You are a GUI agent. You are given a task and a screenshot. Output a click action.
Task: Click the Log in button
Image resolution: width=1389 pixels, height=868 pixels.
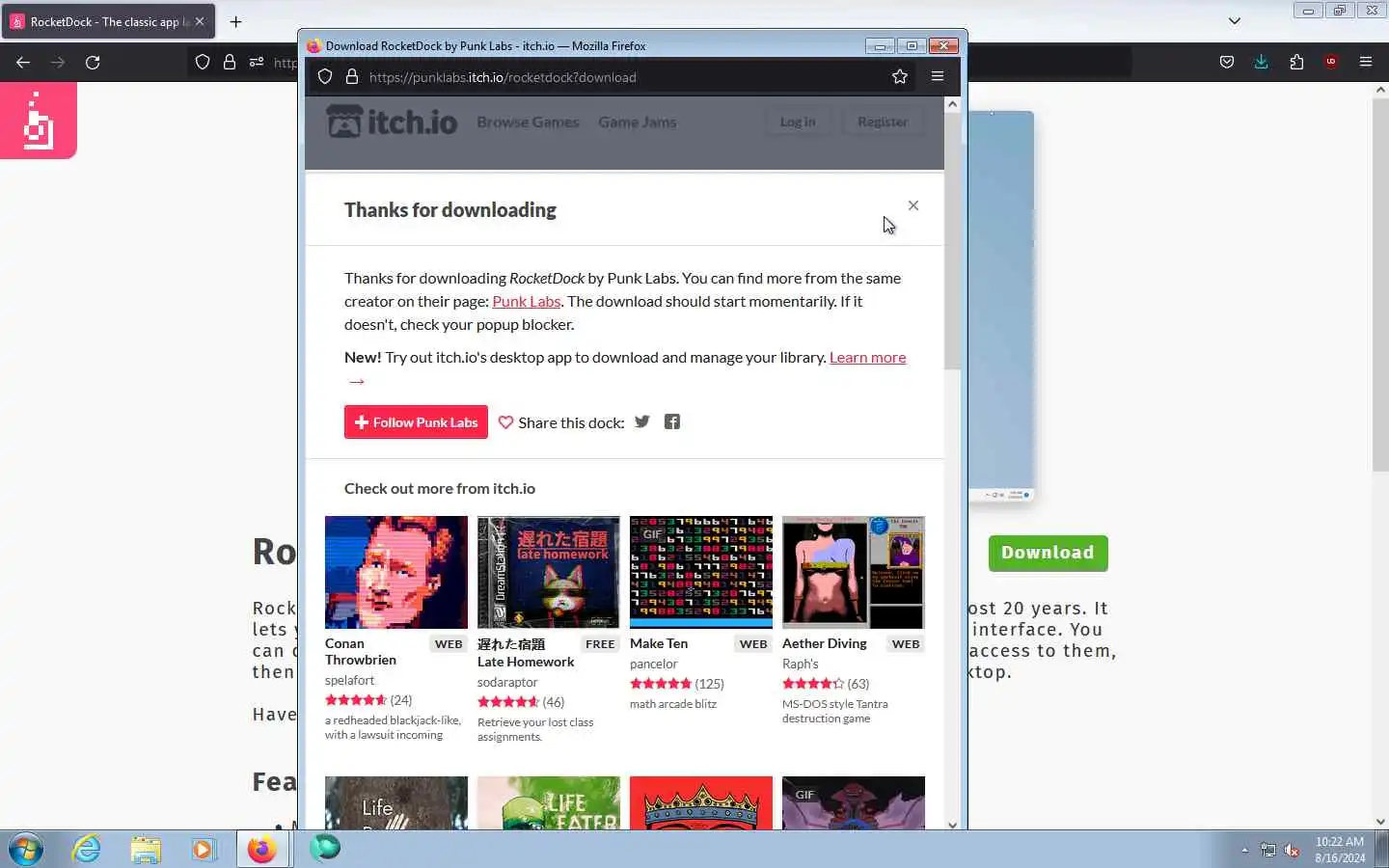pyautogui.click(x=798, y=122)
